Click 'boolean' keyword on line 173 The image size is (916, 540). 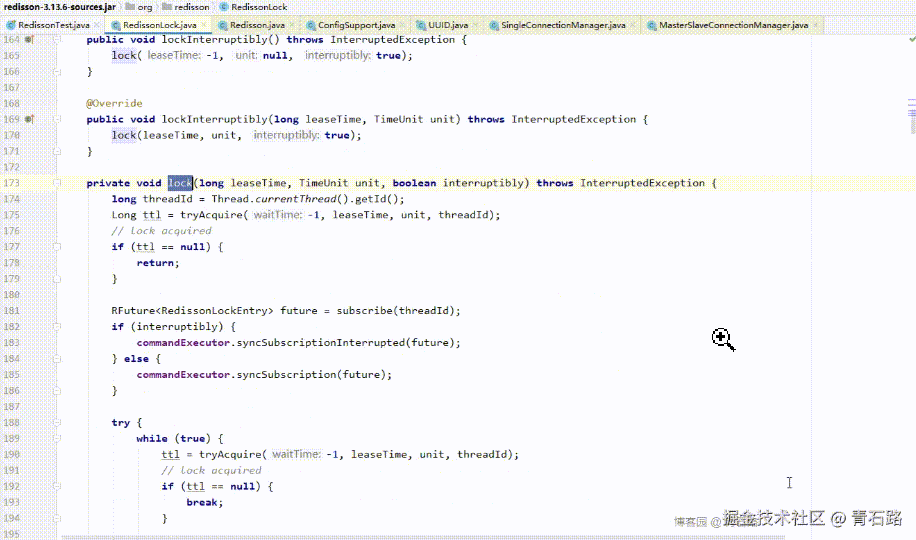(x=414, y=183)
